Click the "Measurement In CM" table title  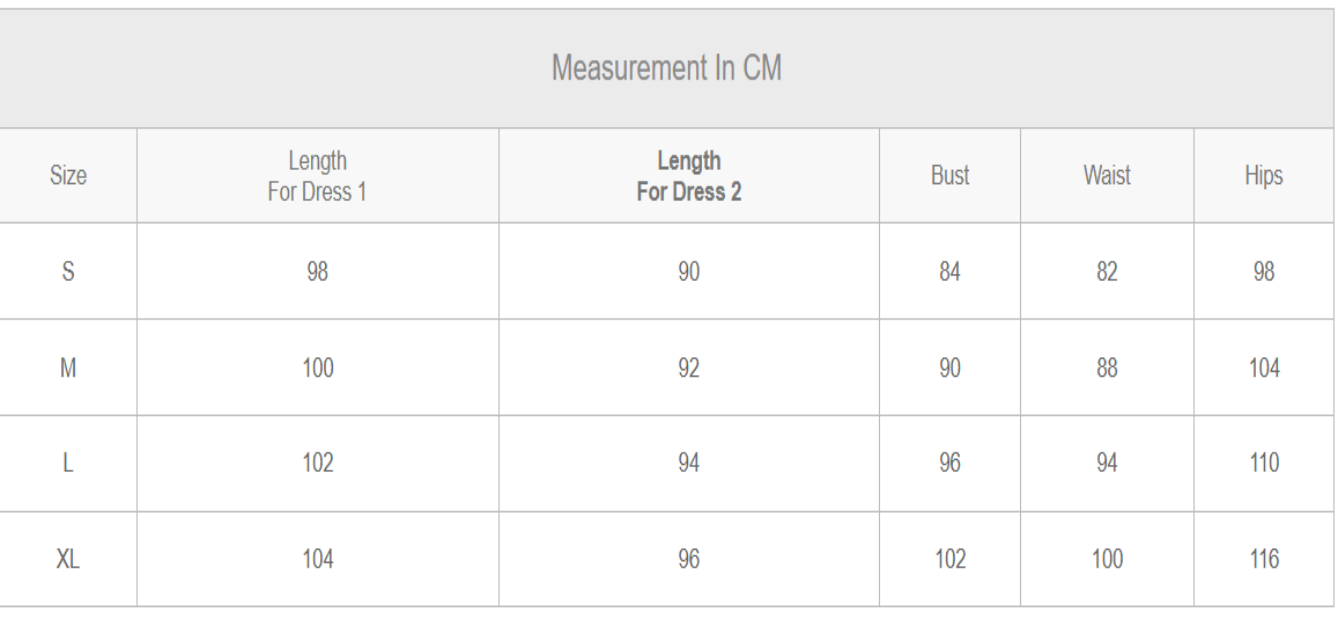click(x=668, y=69)
